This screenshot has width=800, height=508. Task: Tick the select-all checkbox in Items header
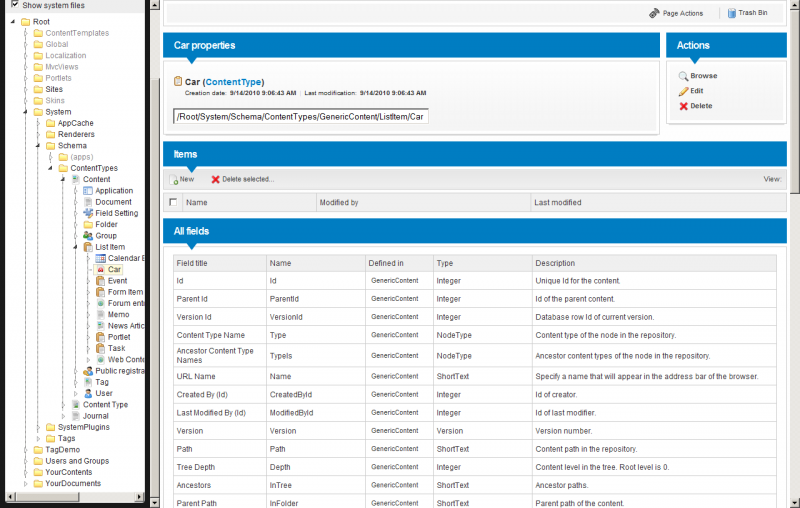(173, 202)
